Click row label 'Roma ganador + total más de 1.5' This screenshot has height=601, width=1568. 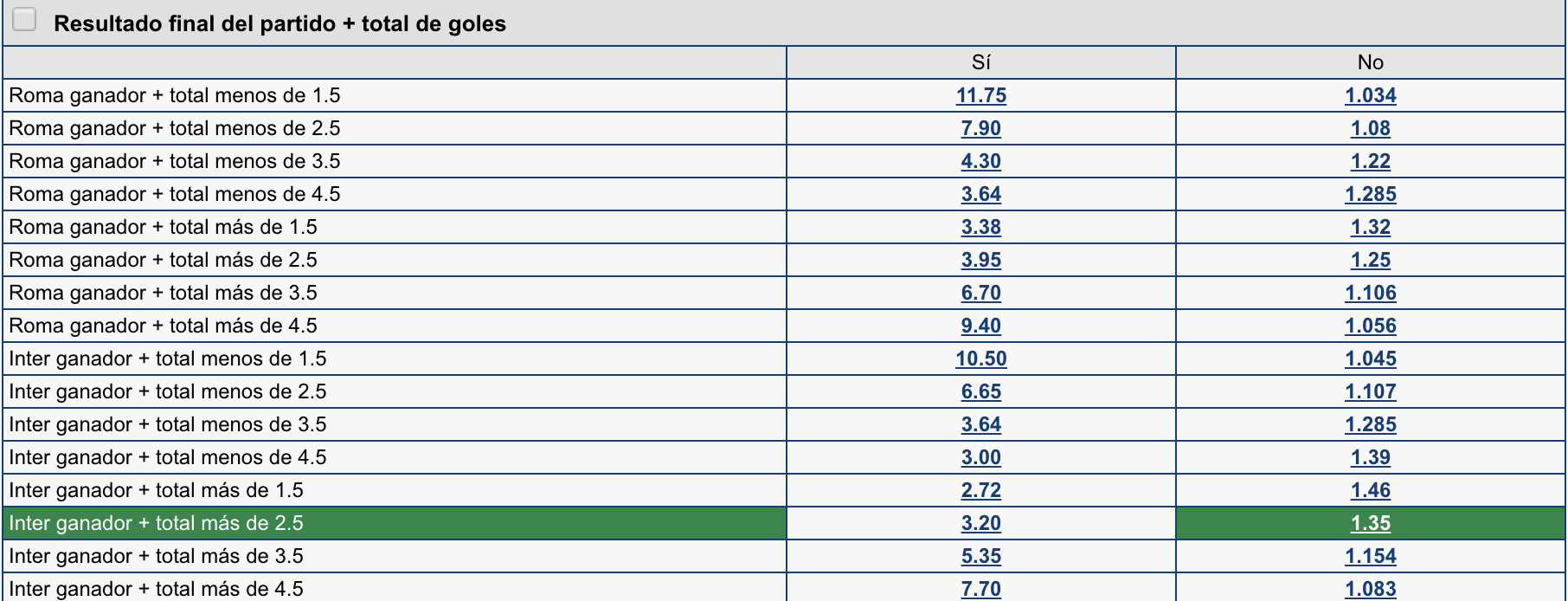pyautogui.click(x=163, y=227)
